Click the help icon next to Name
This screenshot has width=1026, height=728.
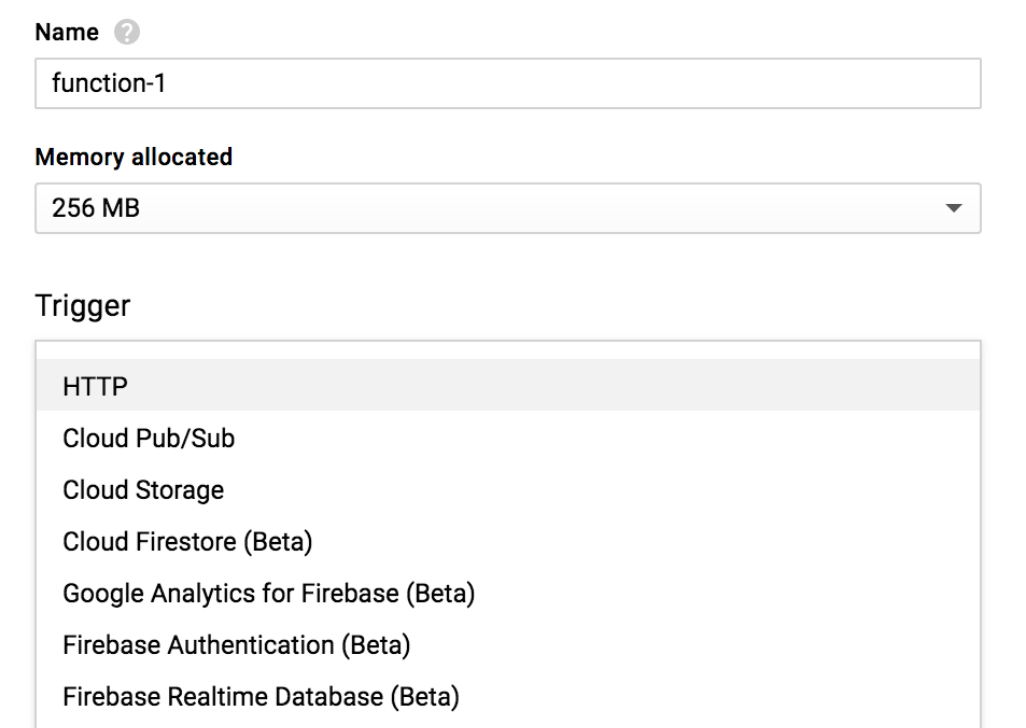[126, 31]
